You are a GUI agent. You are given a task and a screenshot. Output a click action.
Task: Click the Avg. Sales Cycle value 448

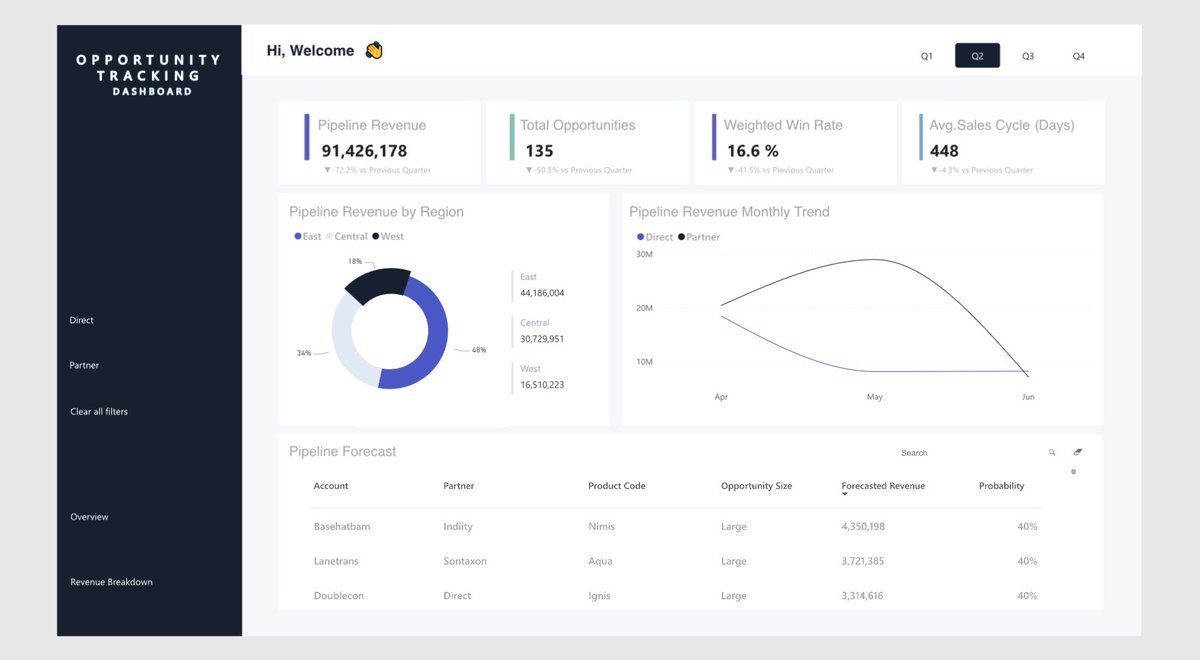(944, 151)
